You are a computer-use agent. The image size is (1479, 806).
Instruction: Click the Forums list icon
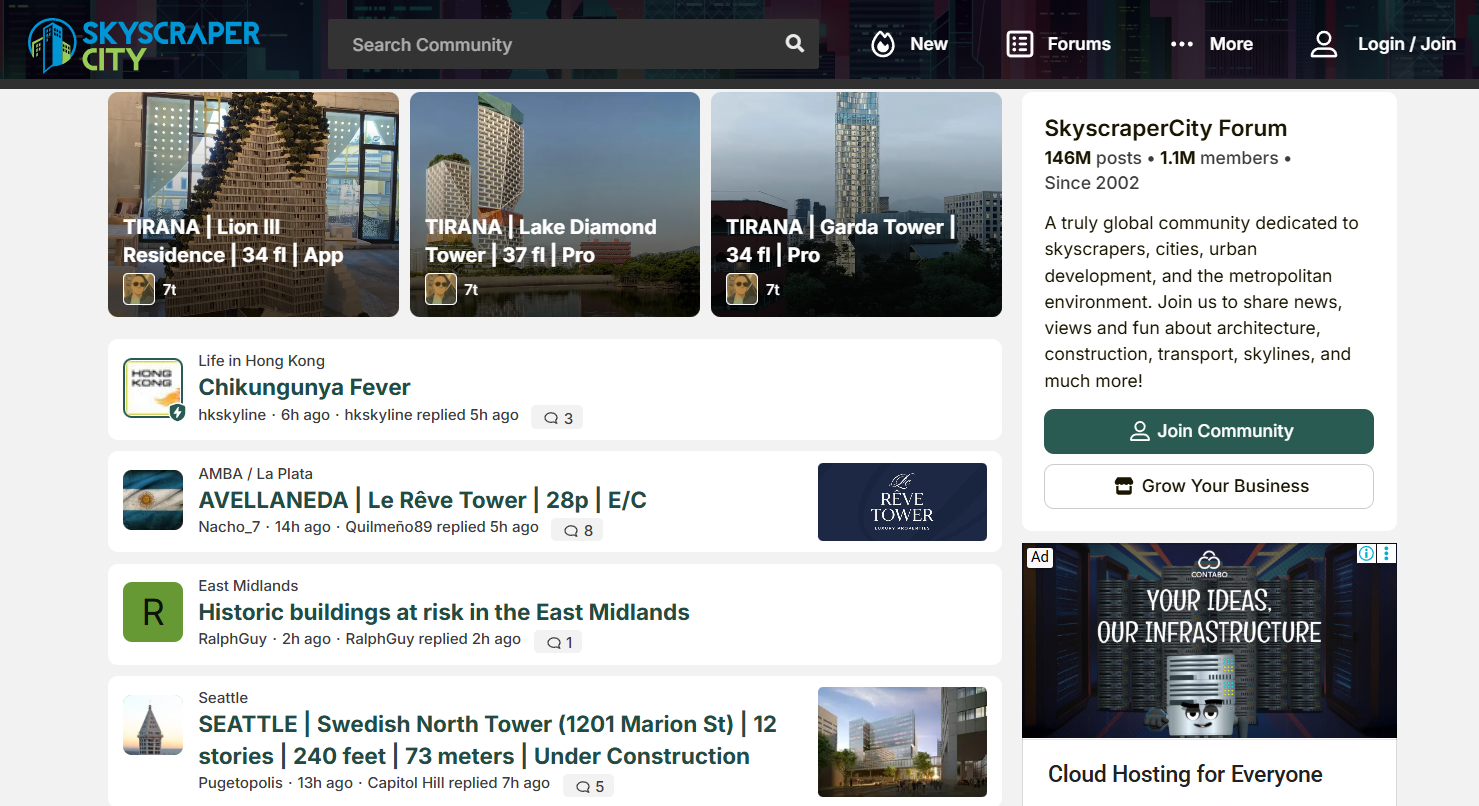(x=1020, y=44)
